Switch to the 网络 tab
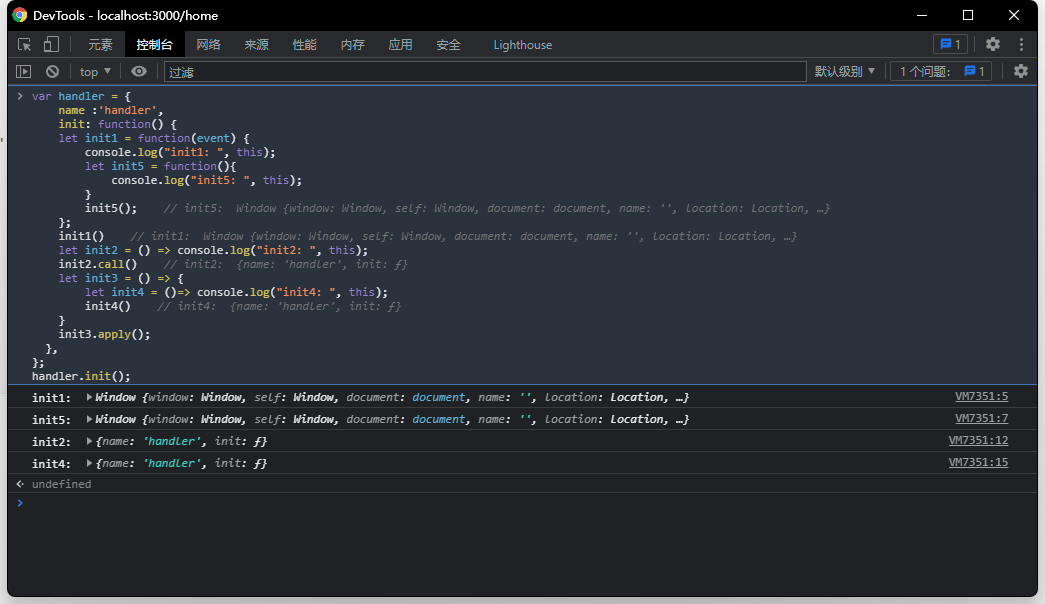This screenshot has height=604, width=1045. [208, 45]
